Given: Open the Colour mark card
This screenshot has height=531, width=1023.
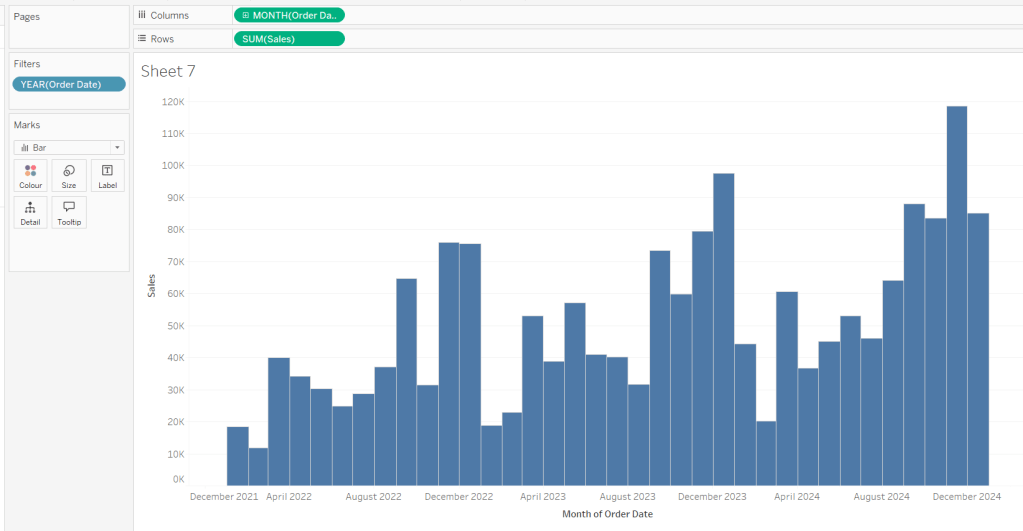Looking at the screenshot, I should (30, 176).
